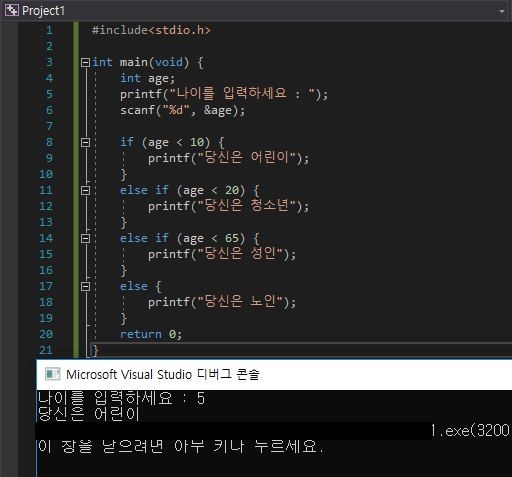Click the debug console window icon
Viewport: 512px width, 477px height.
pyautogui.click(x=52, y=374)
